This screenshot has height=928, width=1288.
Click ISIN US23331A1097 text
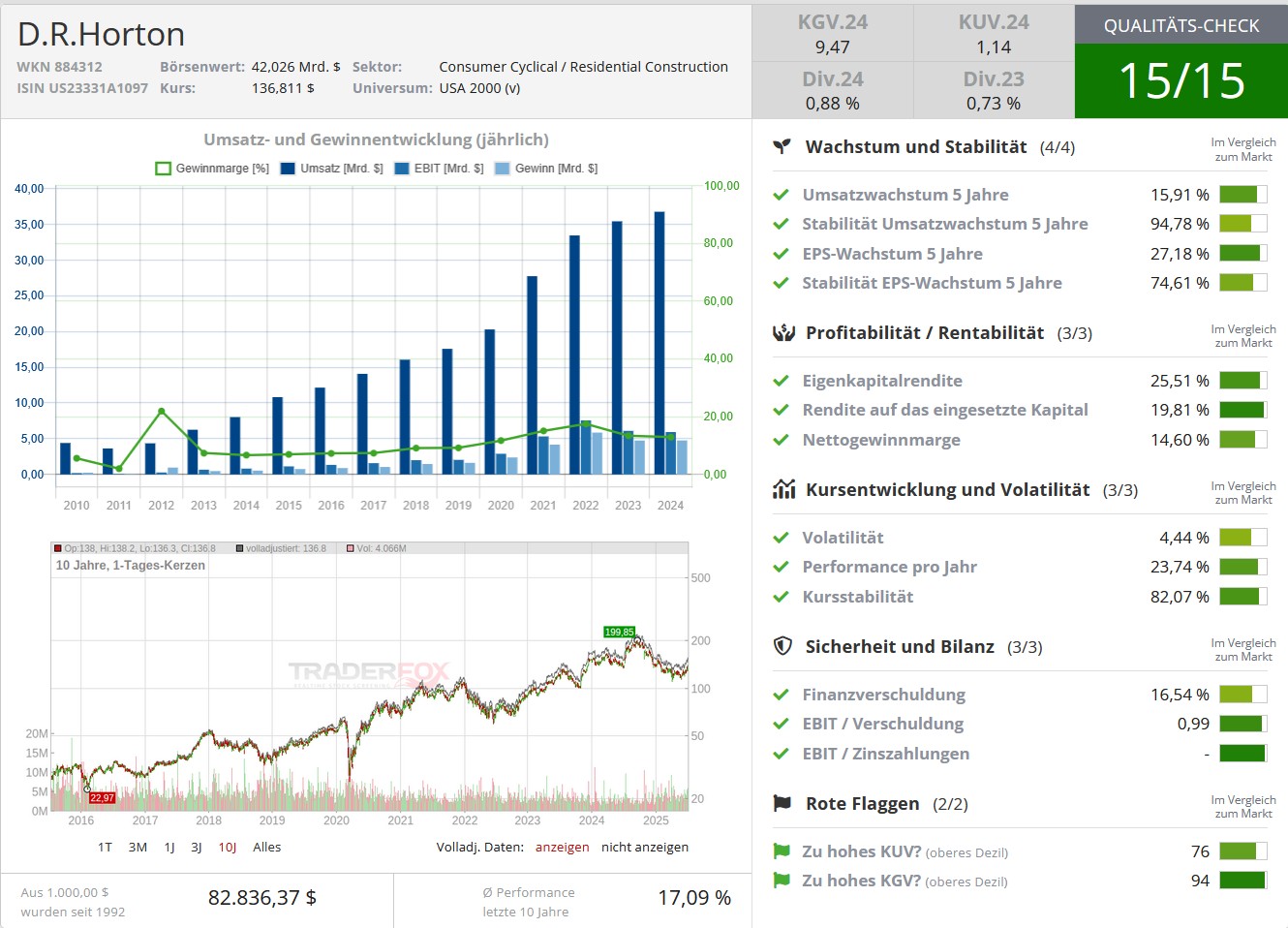coord(82,88)
